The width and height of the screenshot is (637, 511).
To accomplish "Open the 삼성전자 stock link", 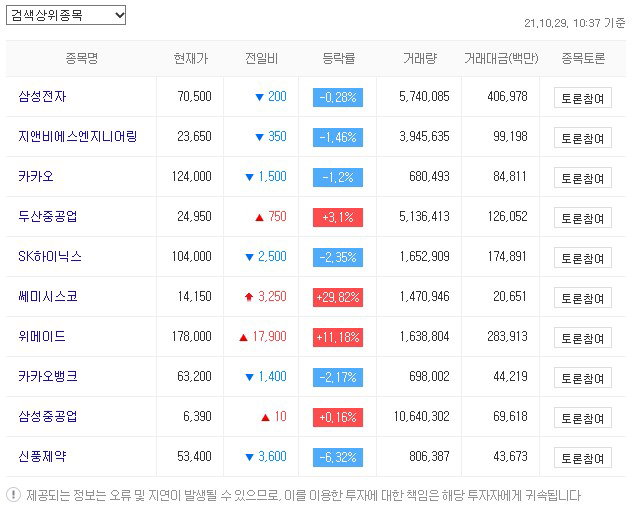I will point(42,97).
